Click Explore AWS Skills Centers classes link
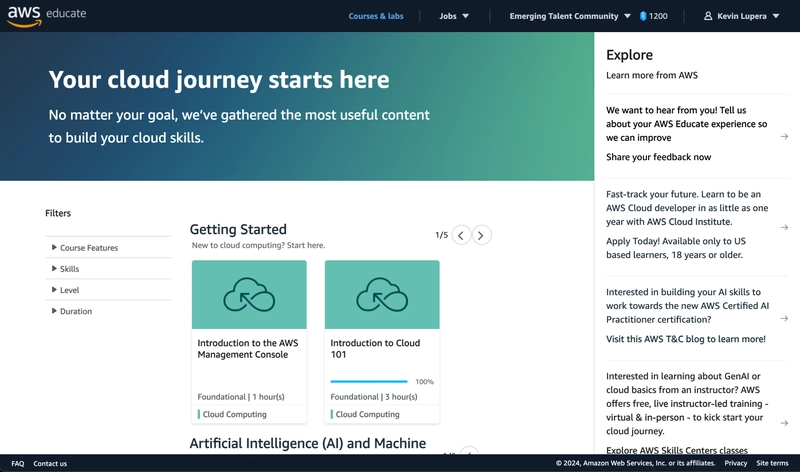This screenshot has height=472, width=800. pos(677,450)
